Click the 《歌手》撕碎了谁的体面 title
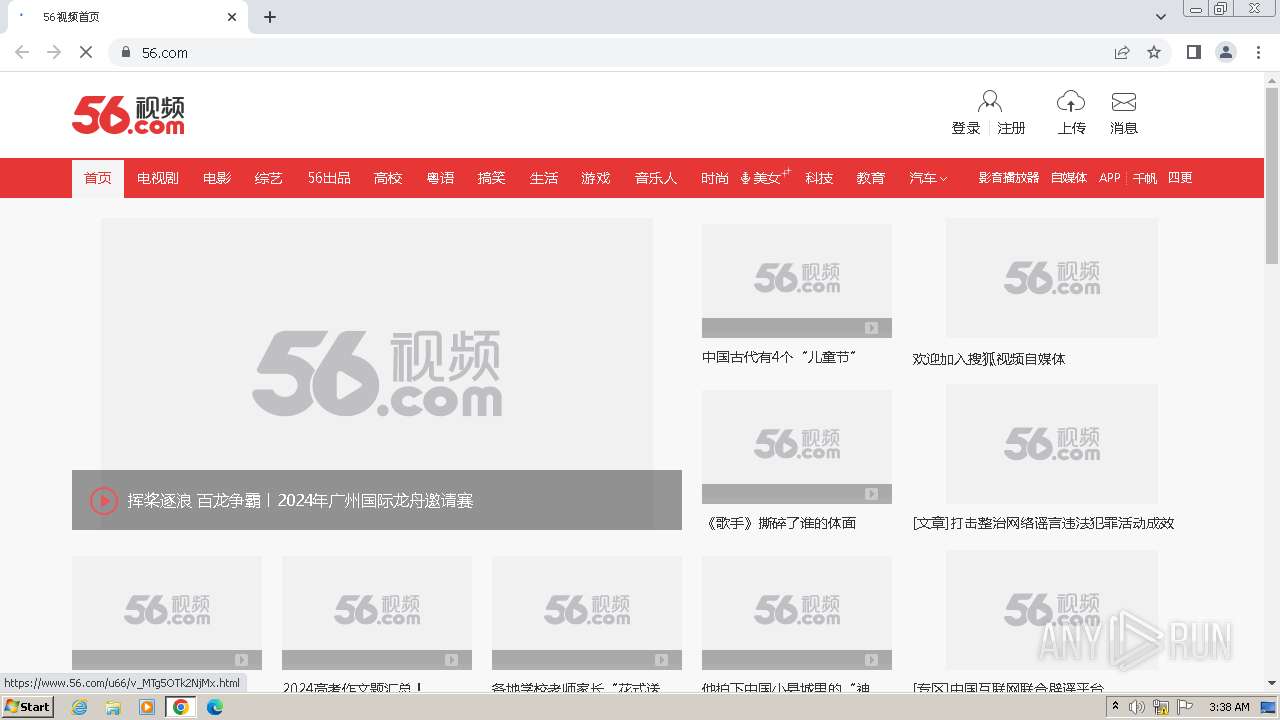 [x=780, y=523]
